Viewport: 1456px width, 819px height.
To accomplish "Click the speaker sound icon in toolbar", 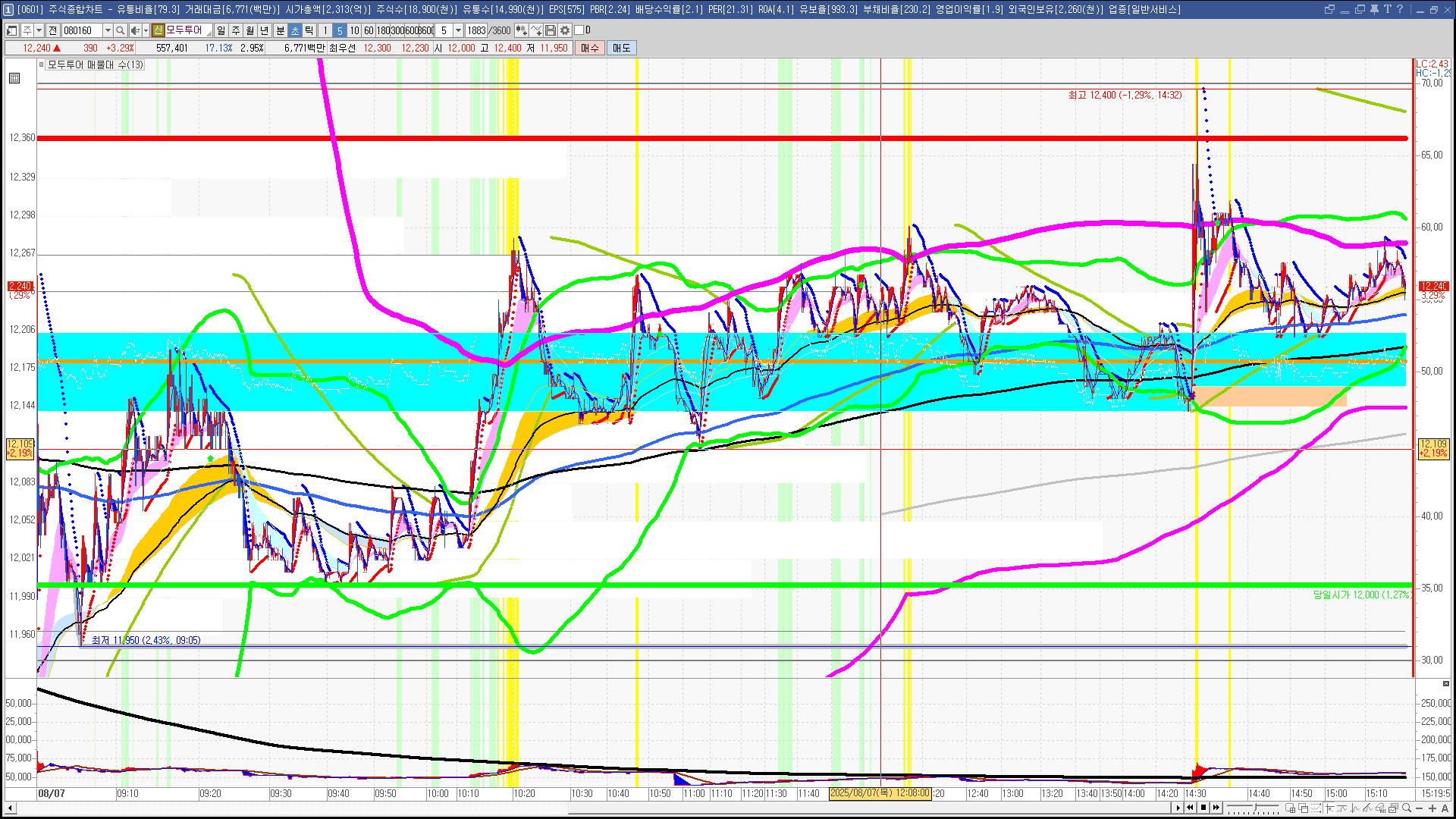I will point(134,30).
